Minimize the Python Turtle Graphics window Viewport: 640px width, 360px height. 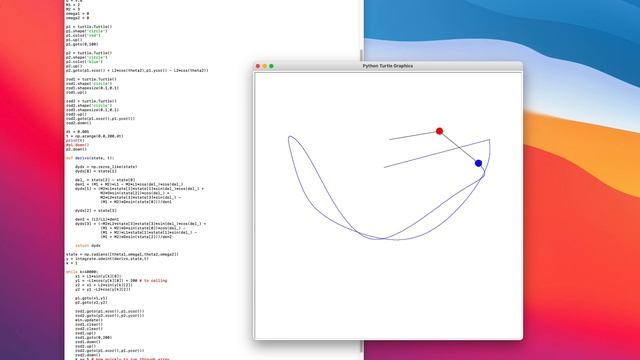pyautogui.click(x=264, y=66)
